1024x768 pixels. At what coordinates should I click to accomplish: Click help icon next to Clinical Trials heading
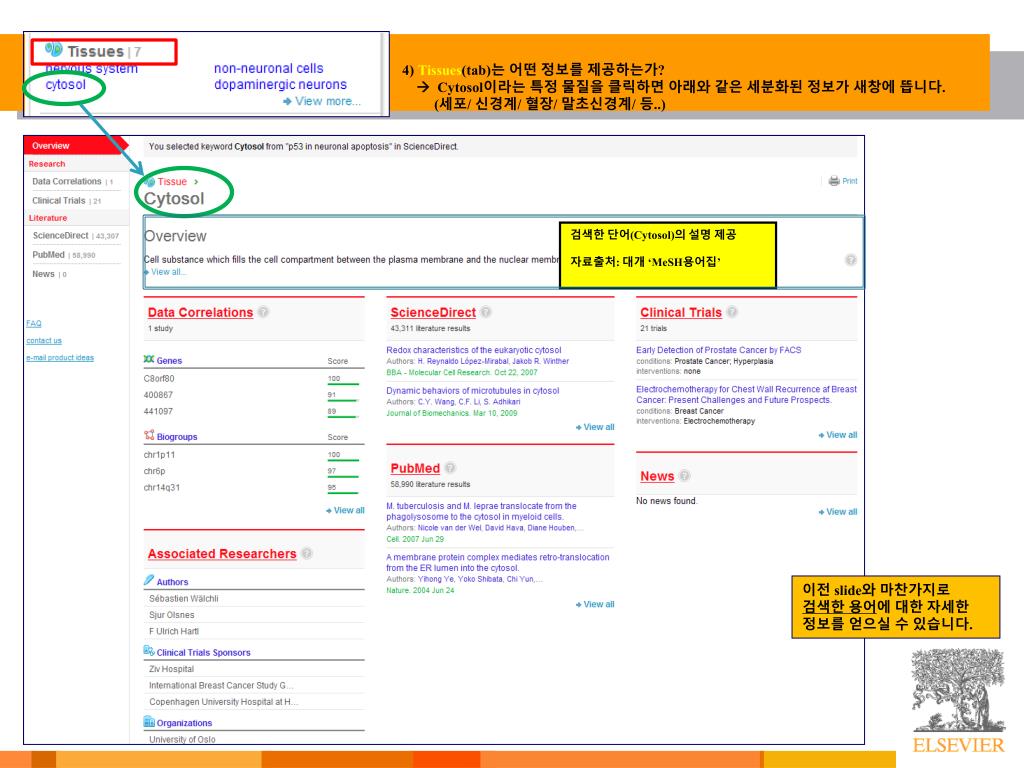tap(732, 312)
